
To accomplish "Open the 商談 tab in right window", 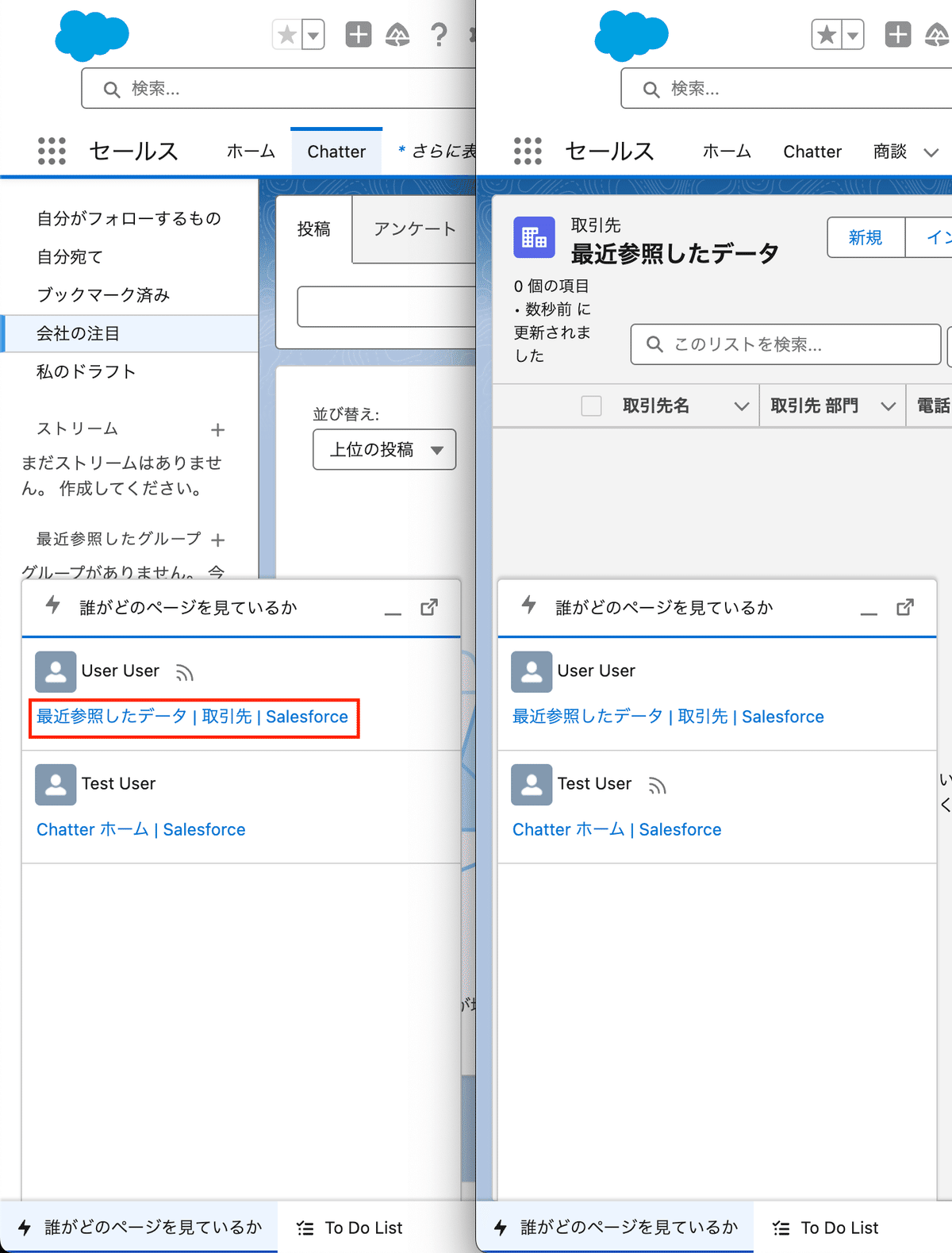I will click(890, 152).
